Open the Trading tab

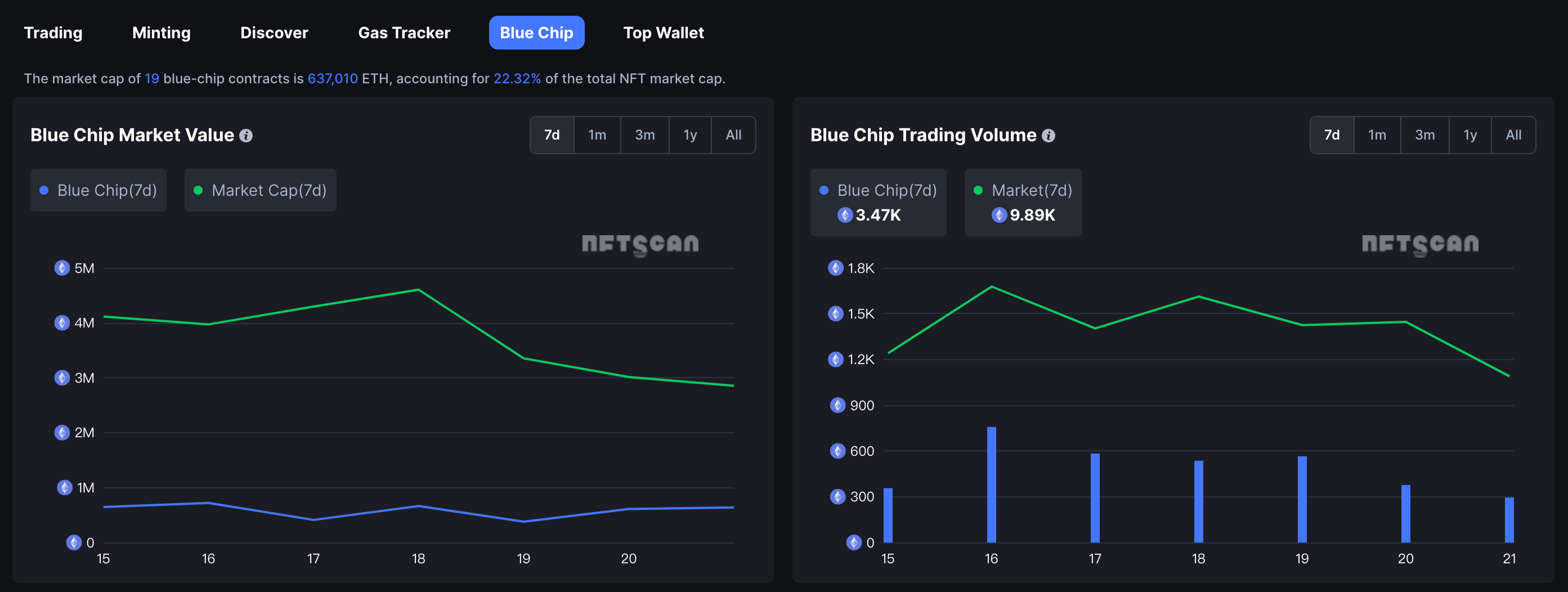(53, 33)
